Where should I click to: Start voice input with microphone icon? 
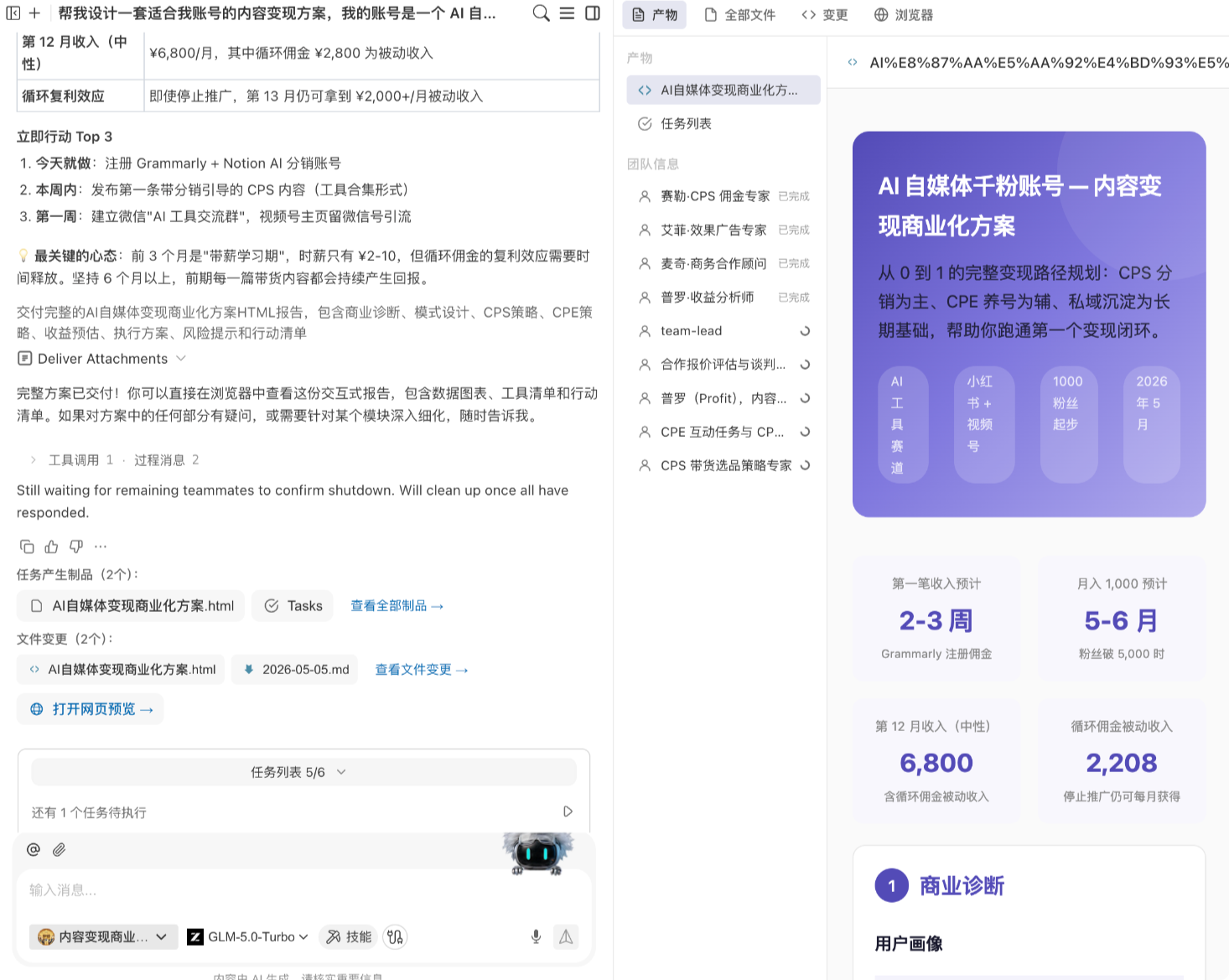[x=537, y=936]
